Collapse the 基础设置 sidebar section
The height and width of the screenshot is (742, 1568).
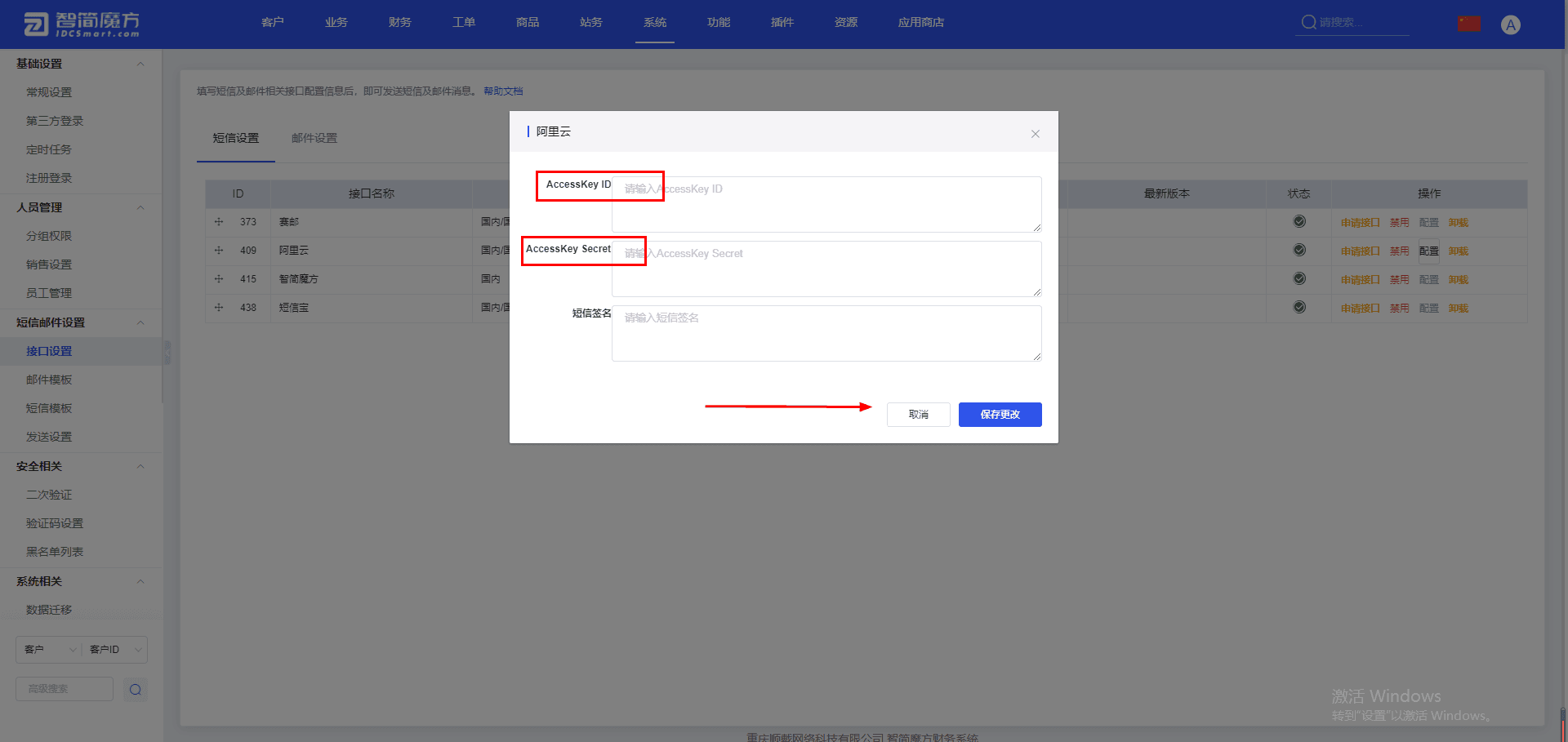point(140,64)
